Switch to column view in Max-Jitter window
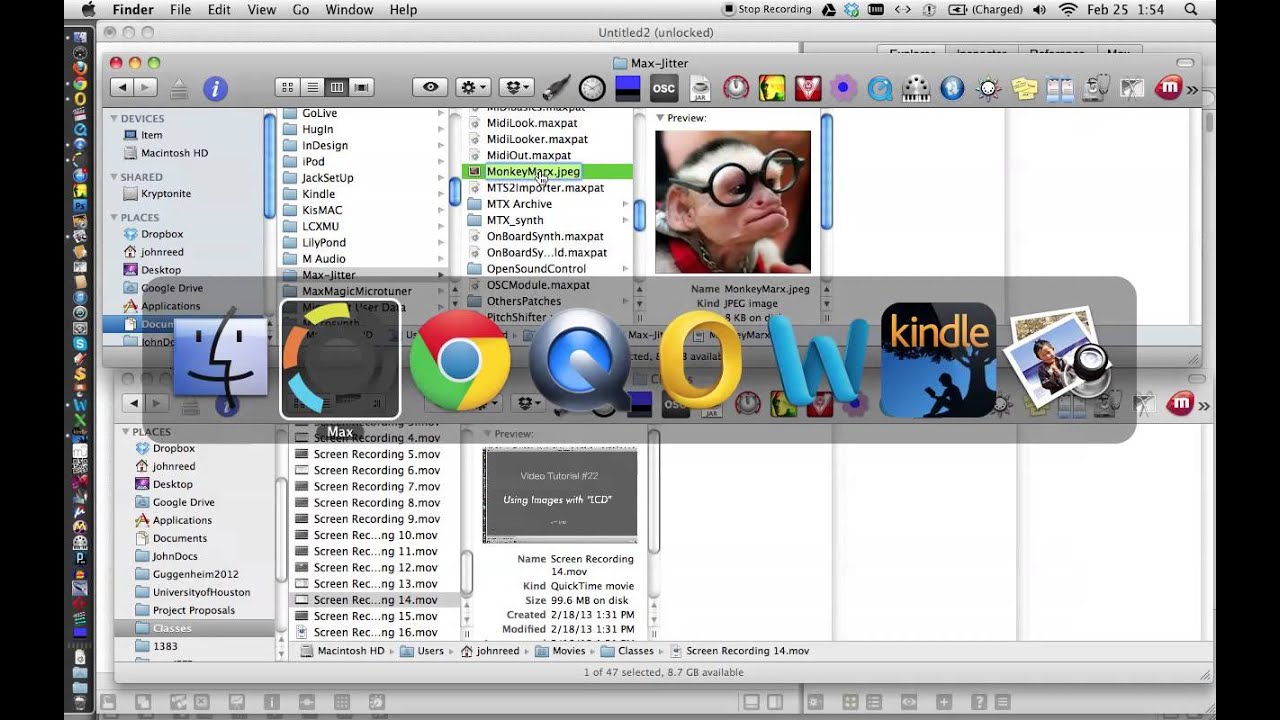The image size is (1280, 720). tap(337, 87)
